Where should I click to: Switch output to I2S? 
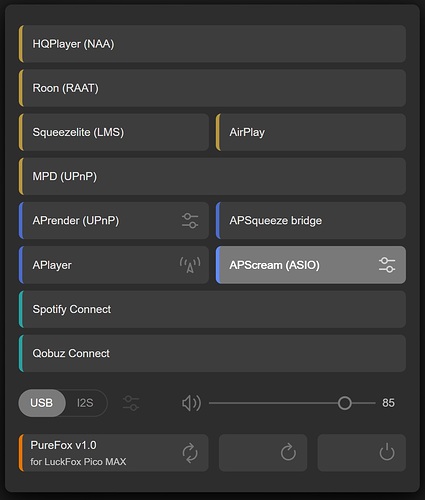click(x=85, y=403)
